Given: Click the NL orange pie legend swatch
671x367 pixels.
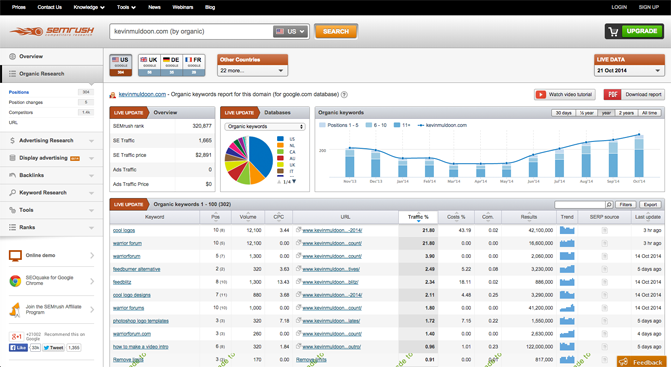Looking at the screenshot, I should click(280, 145).
